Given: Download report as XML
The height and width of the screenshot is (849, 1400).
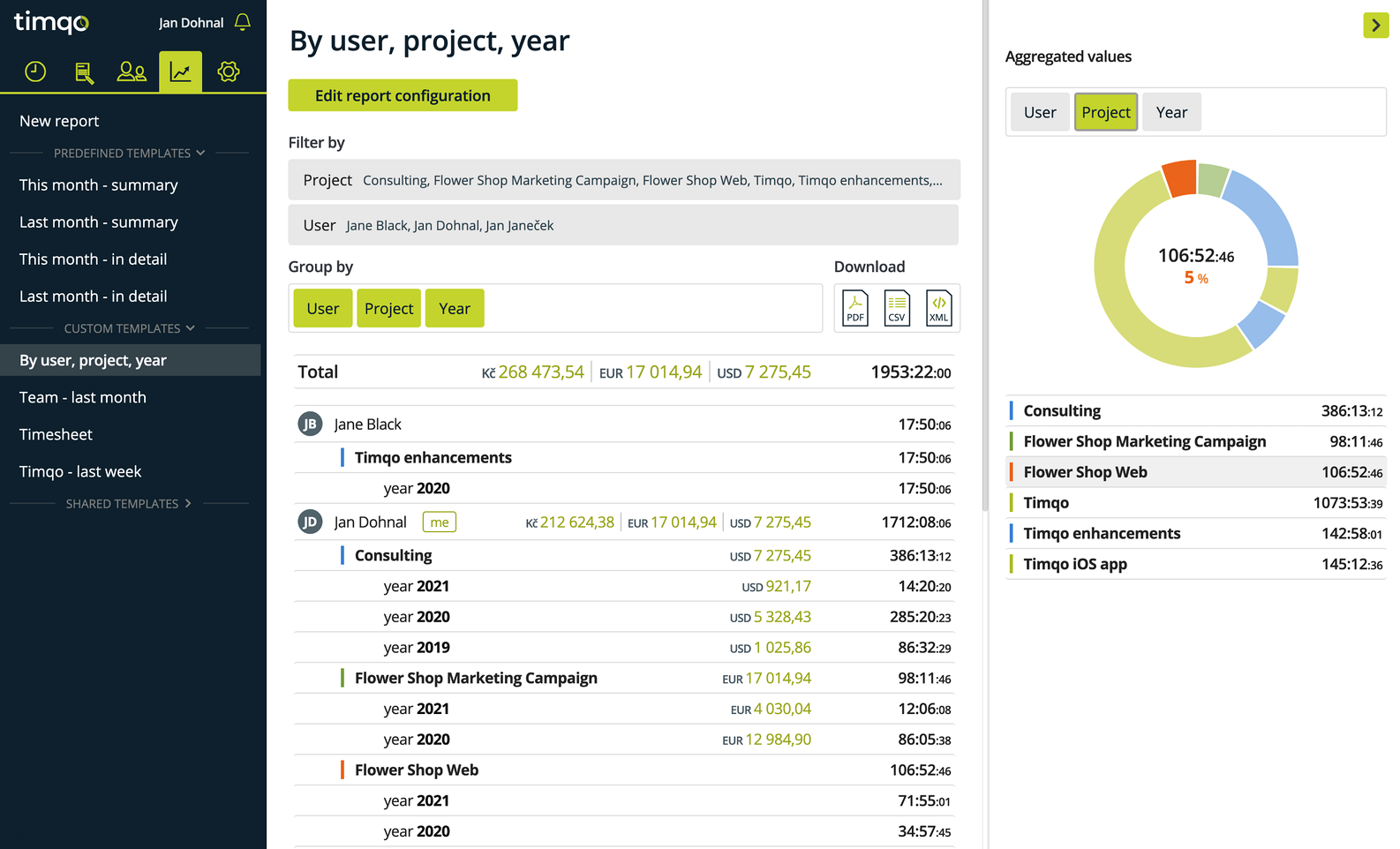Looking at the screenshot, I should [939, 308].
